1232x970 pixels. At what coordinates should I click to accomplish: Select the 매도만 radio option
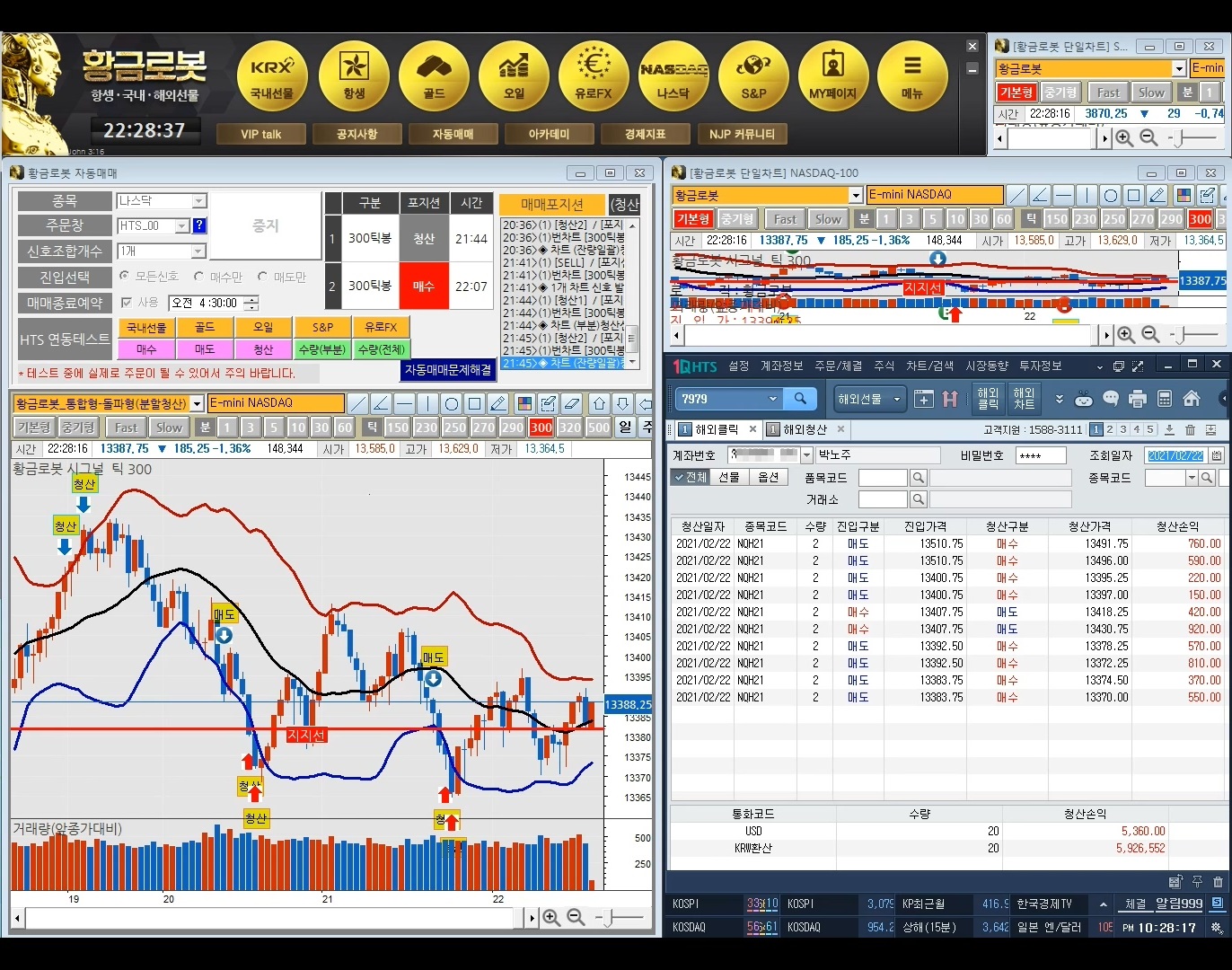282,277
